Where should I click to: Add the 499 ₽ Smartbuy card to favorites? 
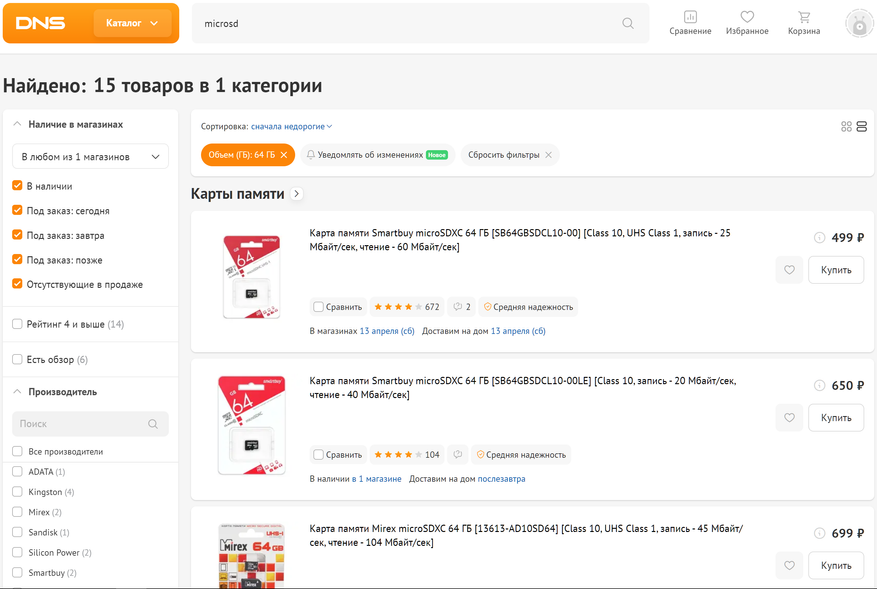789,270
